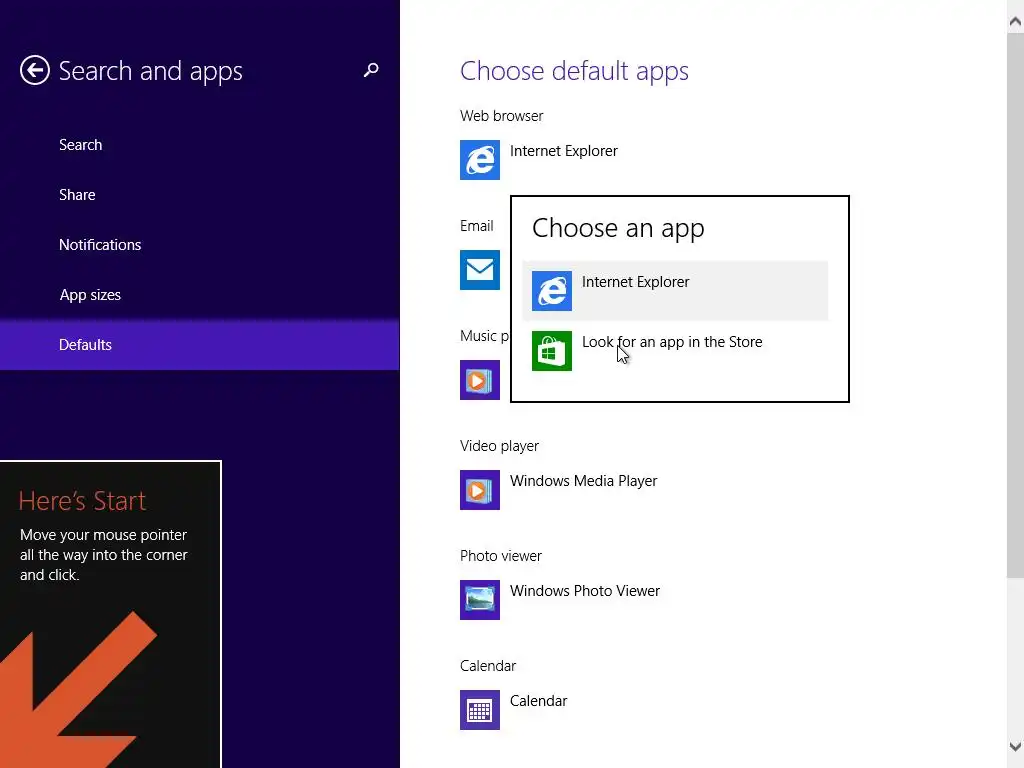The image size is (1024, 768).
Task: Open the Share settings section
Action: (77, 195)
